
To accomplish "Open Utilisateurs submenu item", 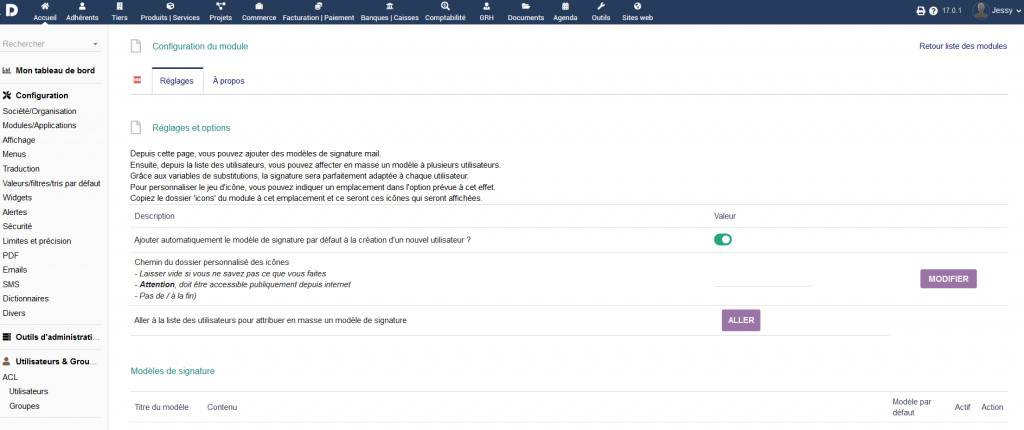I will click(29, 391).
